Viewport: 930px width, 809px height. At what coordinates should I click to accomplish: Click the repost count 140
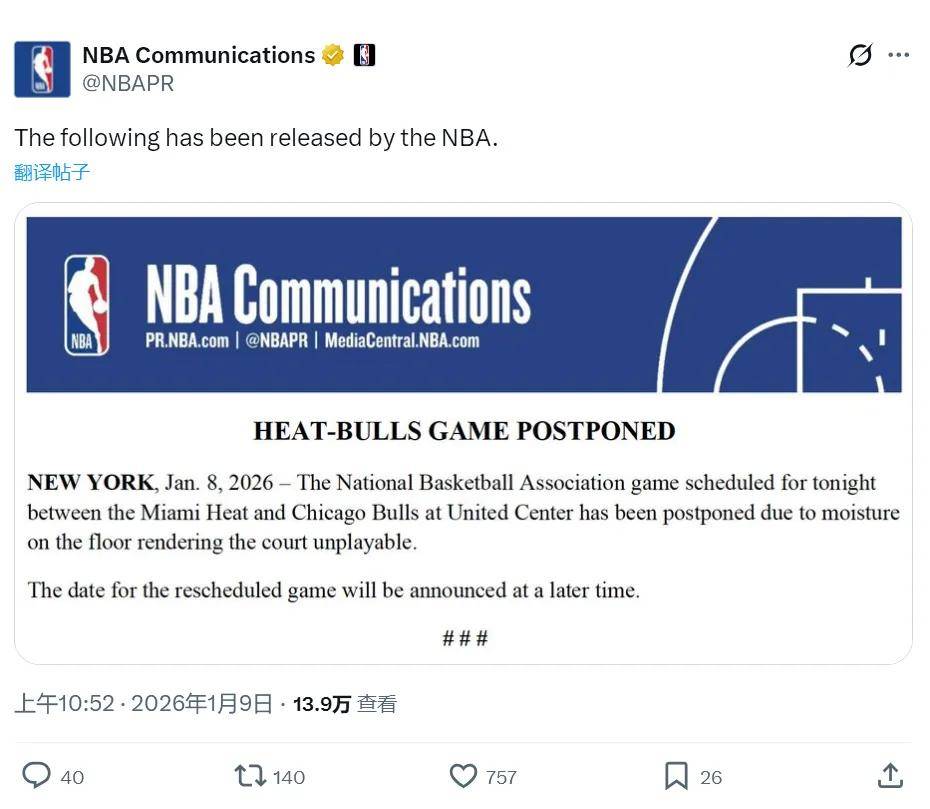click(289, 777)
